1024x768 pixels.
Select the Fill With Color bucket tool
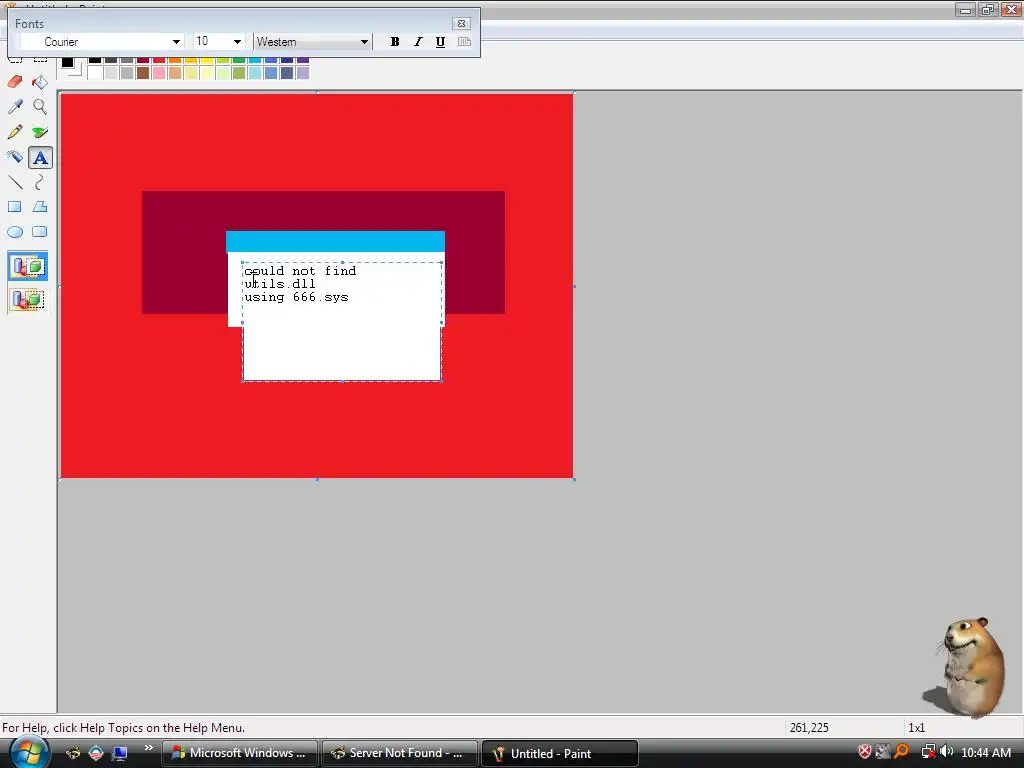pos(40,82)
